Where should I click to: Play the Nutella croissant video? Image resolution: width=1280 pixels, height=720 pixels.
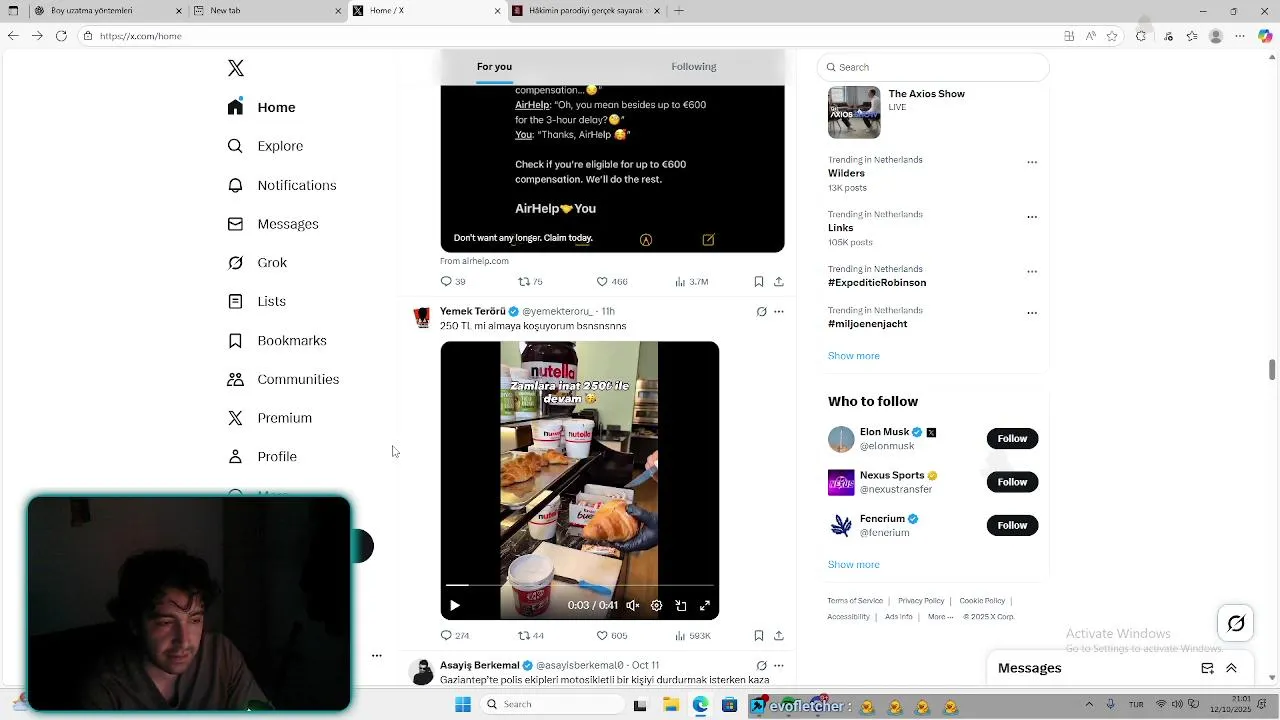455,605
